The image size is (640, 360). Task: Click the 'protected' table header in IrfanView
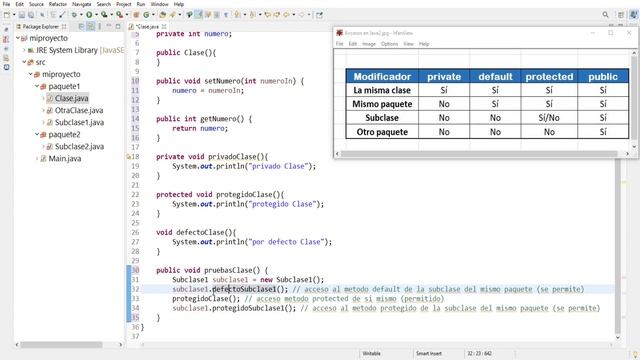click(549, 77)
